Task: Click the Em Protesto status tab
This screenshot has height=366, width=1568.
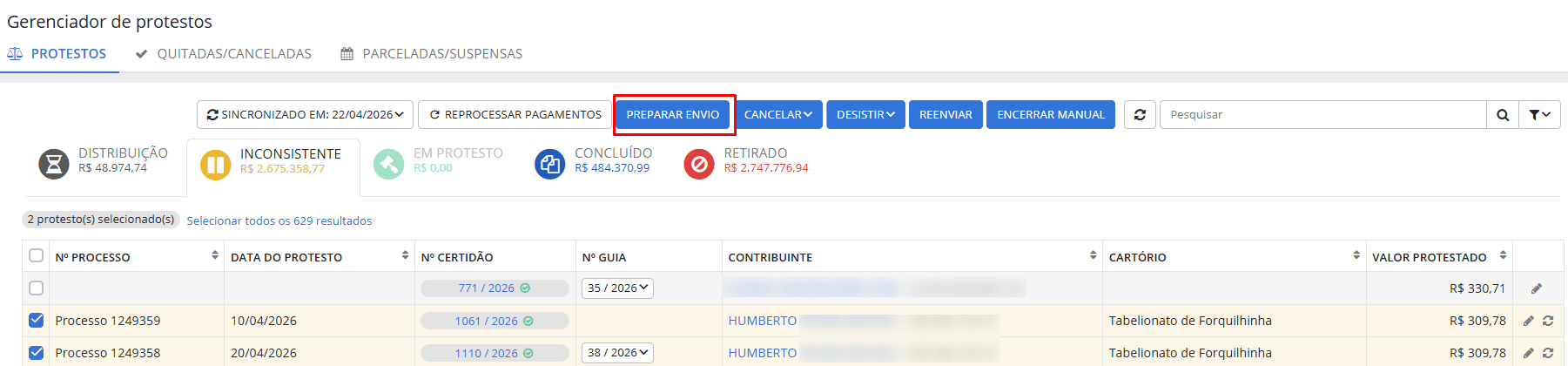Action: [438, 163]
